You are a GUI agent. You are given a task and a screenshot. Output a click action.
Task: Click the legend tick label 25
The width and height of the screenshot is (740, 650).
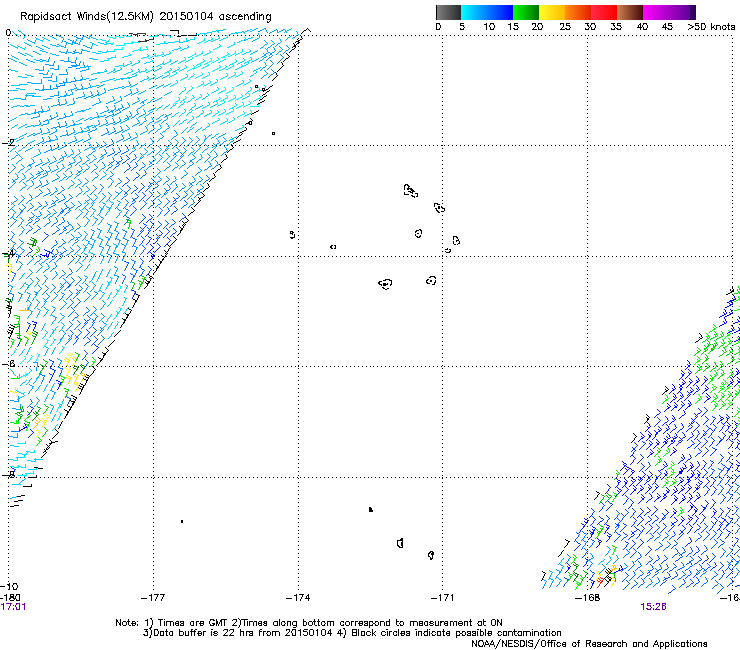pyautogui.click(x=565, y=27)
